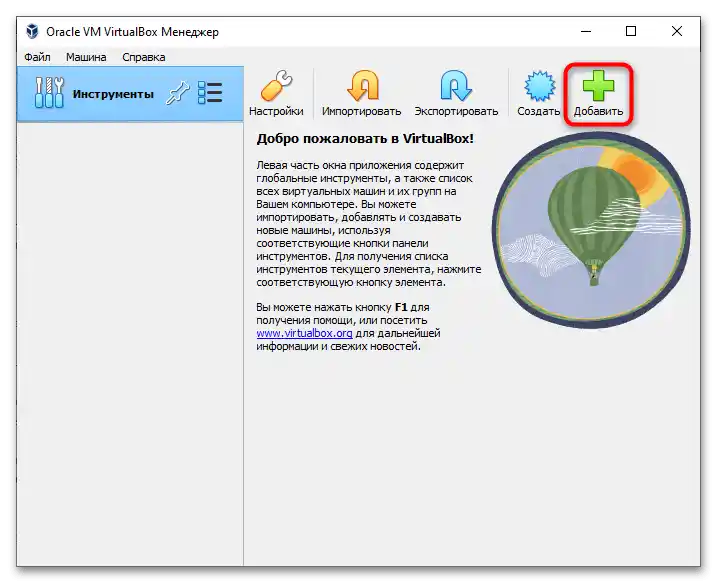Click the Импортировать import appliance icon
Viewport: 717px width, 583px height.
click(363, 86)
